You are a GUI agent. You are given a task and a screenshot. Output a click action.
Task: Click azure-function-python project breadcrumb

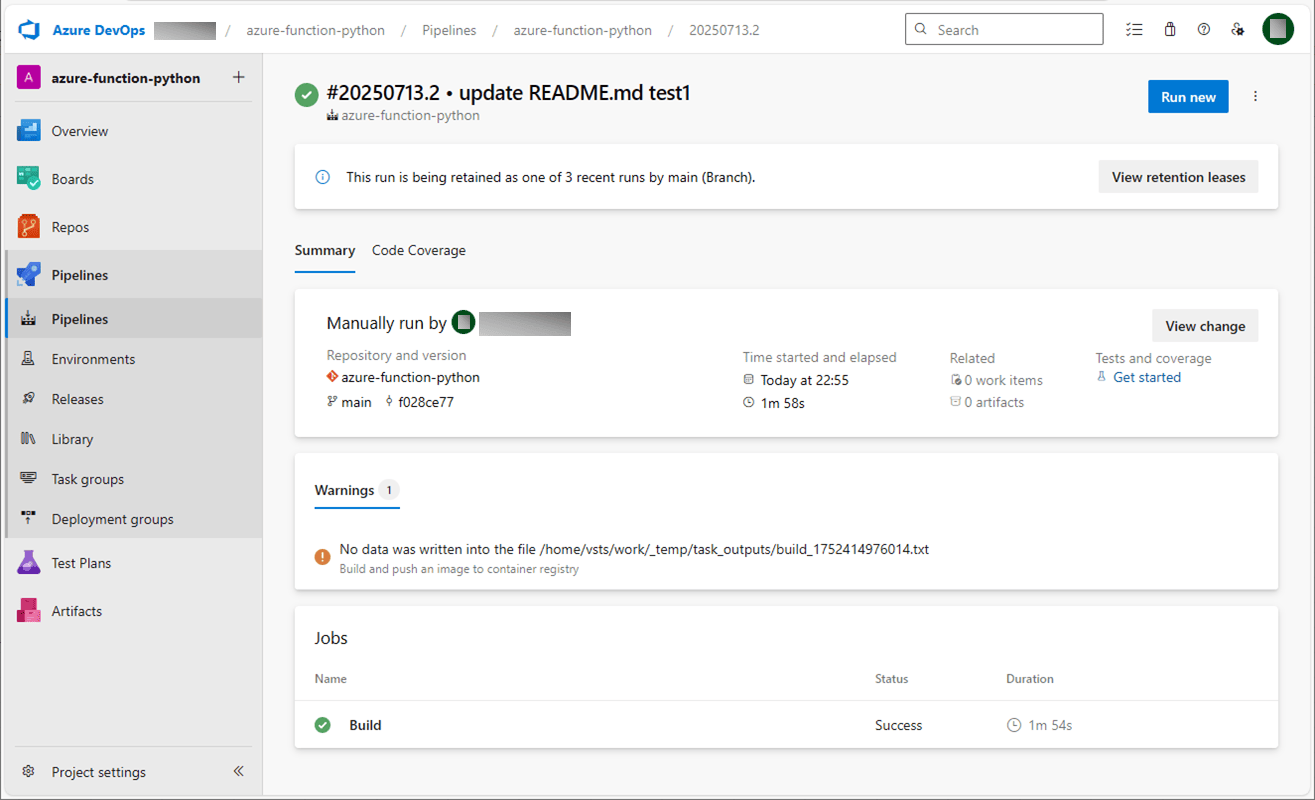click(x=316, y=30)
